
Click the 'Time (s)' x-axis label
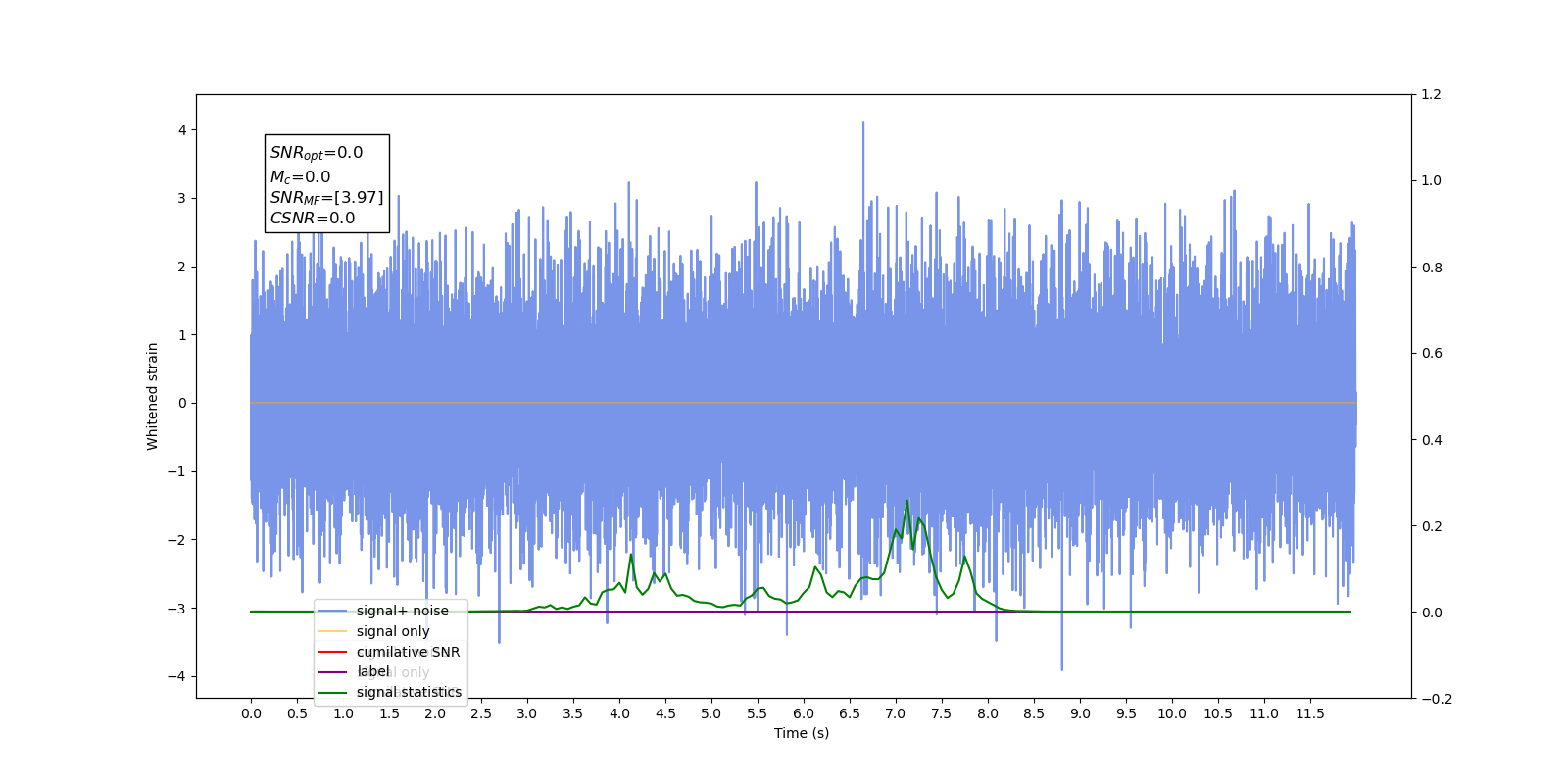point(802,733)
